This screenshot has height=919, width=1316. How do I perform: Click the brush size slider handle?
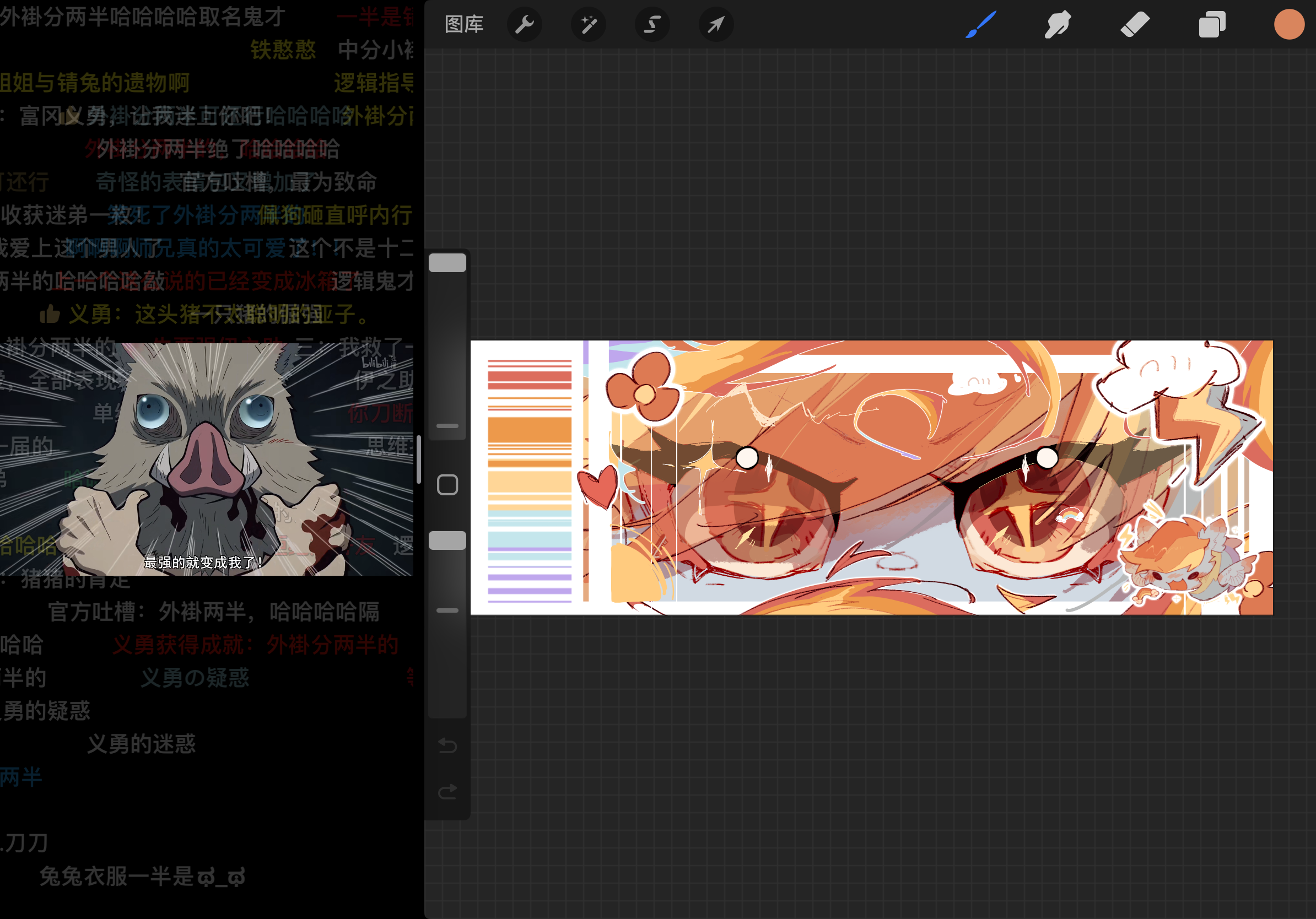(x=447, y=263)
